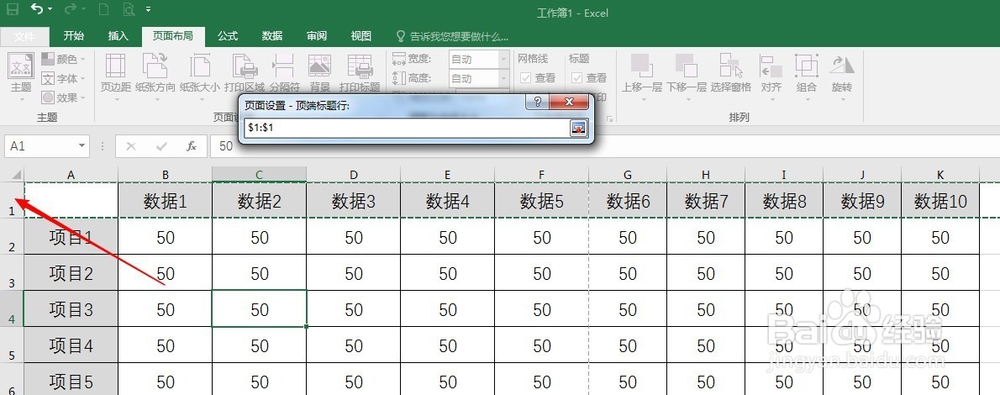
Task: Switch to the 数据 tab
Action: coord(272,36)
